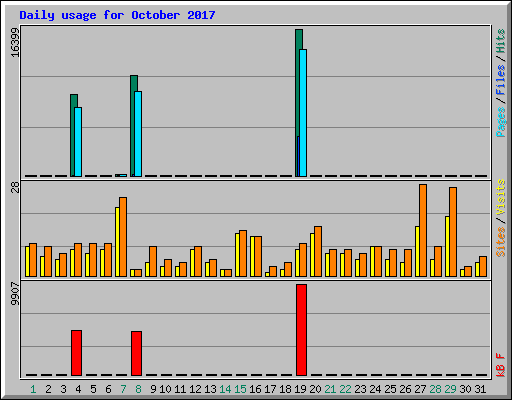Select day 2 on the x-axis
The width and height of the screenshot is (512, 400).
(48, 389)
